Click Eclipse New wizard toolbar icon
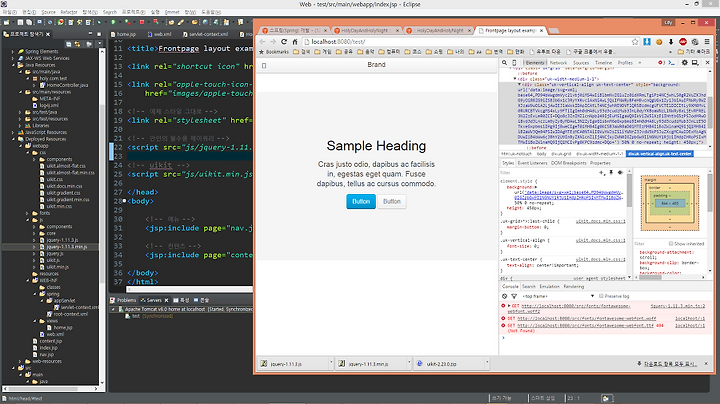 (6, 22)
